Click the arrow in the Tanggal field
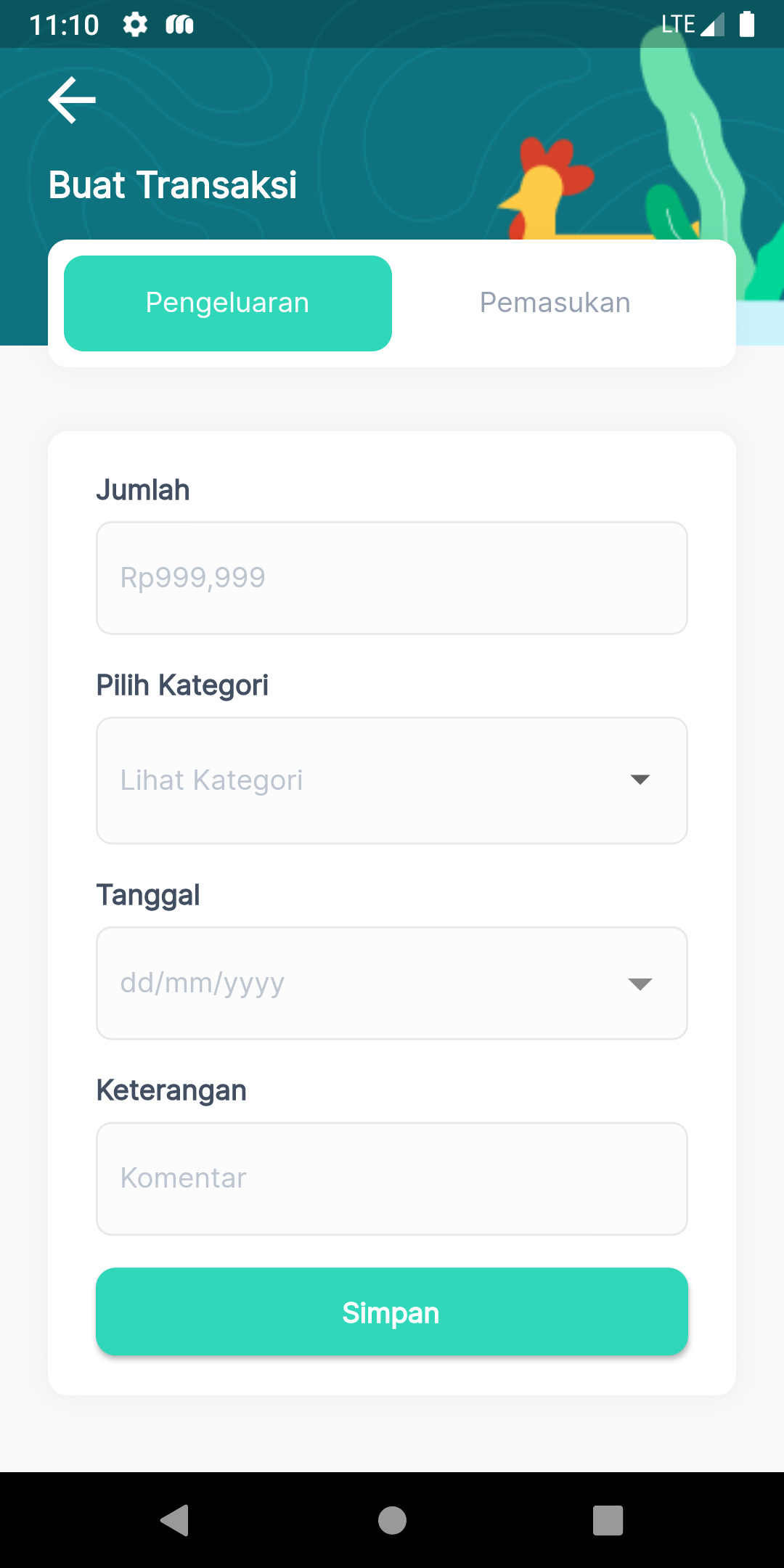The image size is (784, 1568). point(640,984)
